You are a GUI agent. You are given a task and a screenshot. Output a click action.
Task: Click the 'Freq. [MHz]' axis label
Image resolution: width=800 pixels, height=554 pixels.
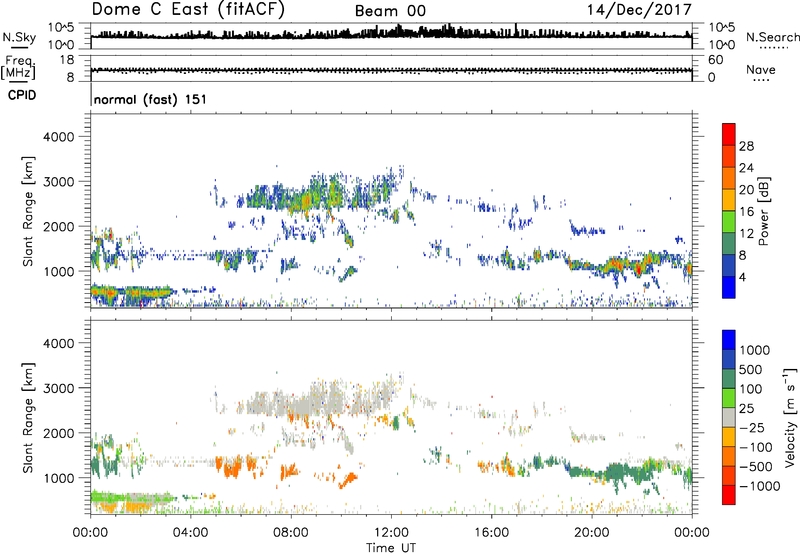pos(18,68)
